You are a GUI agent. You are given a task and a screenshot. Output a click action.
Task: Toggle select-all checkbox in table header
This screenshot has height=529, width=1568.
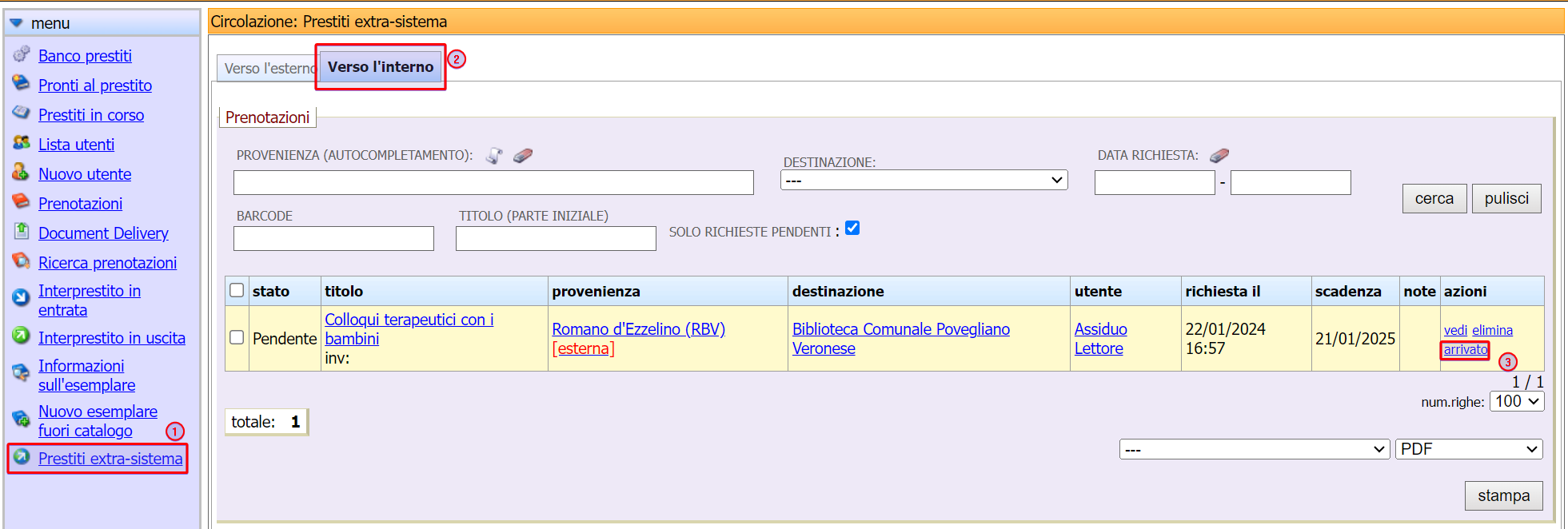pos(237,290)
